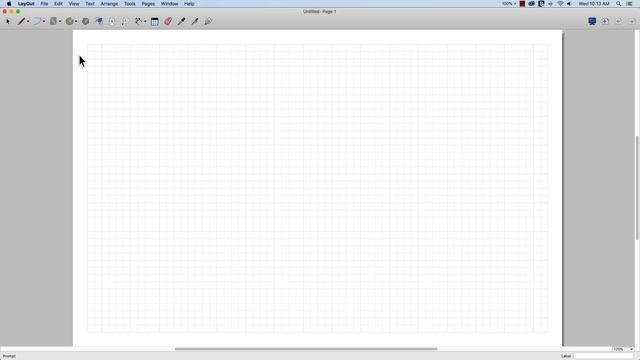The image size is (640, 360).
Task: Open the View menu
Action: (x=74, y=4)
